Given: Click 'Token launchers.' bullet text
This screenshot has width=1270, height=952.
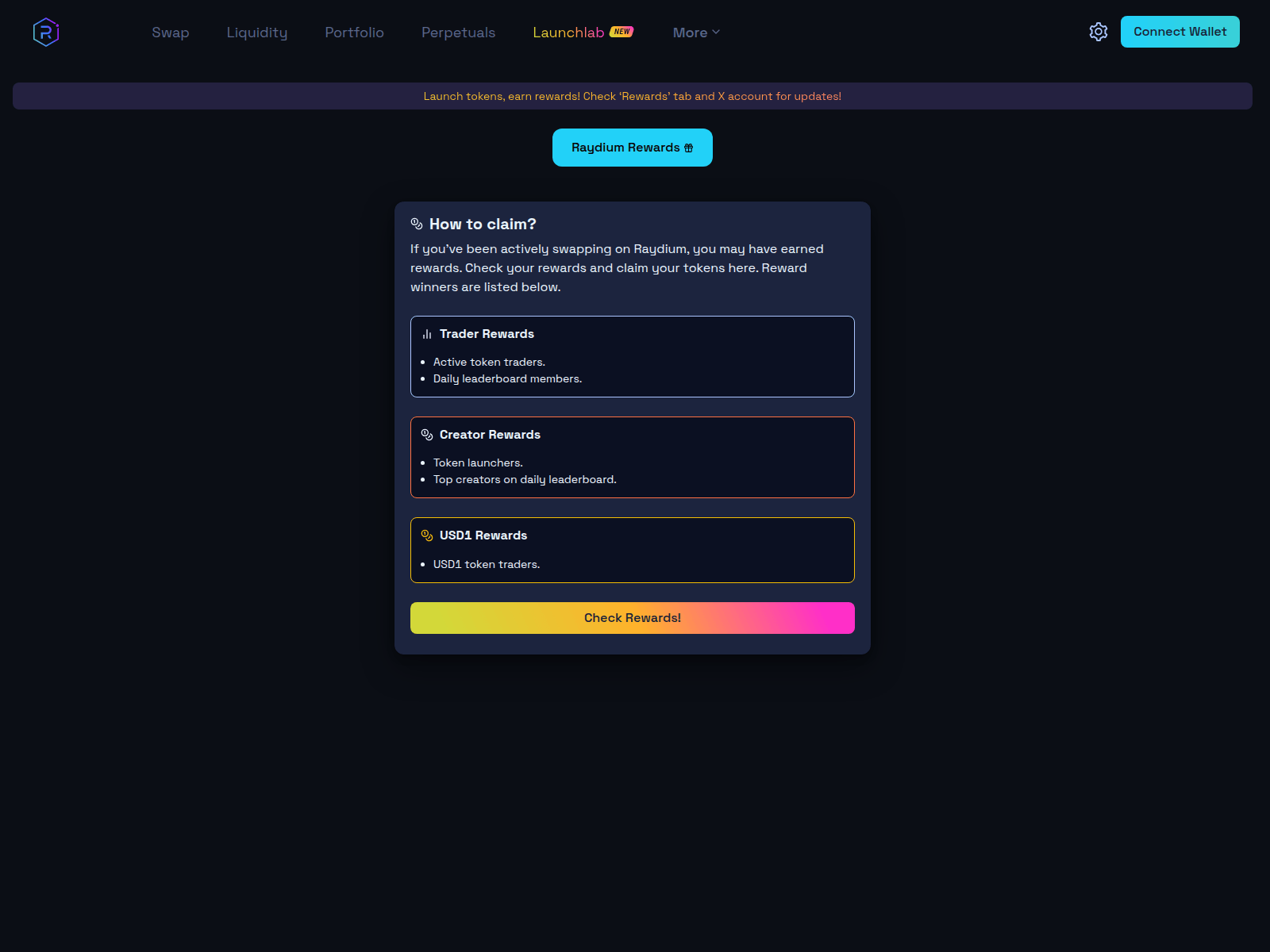Looking at the screenshot, I should pyautogui.click(x=478, y=463).
